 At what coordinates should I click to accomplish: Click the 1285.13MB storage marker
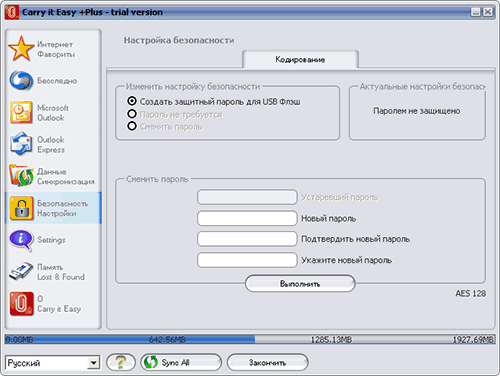coord(331,340)
